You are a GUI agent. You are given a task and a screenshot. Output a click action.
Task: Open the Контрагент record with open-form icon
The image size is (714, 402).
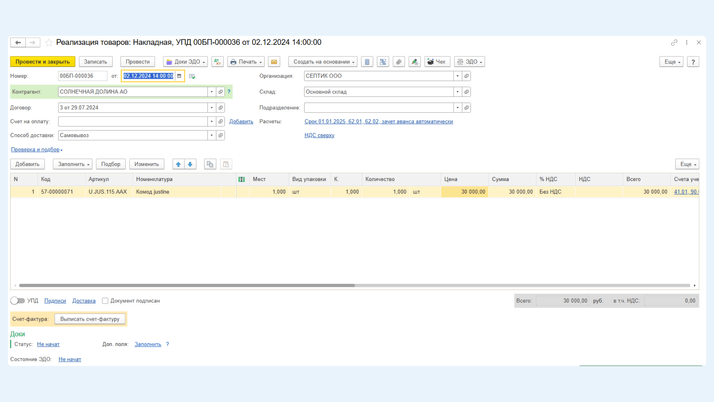click(221, 92)
